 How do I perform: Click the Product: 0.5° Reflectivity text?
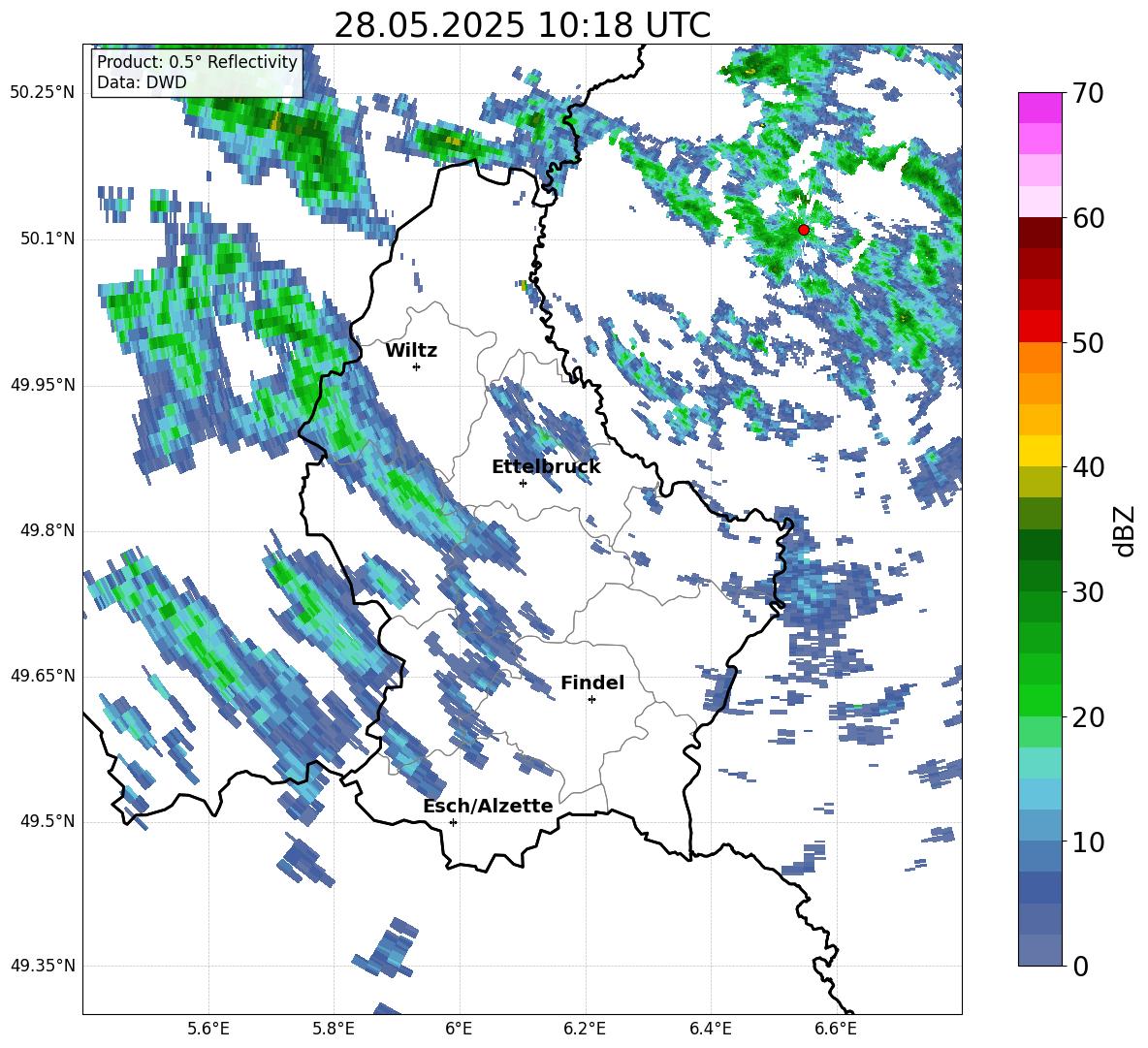click(x=197, y=61)
